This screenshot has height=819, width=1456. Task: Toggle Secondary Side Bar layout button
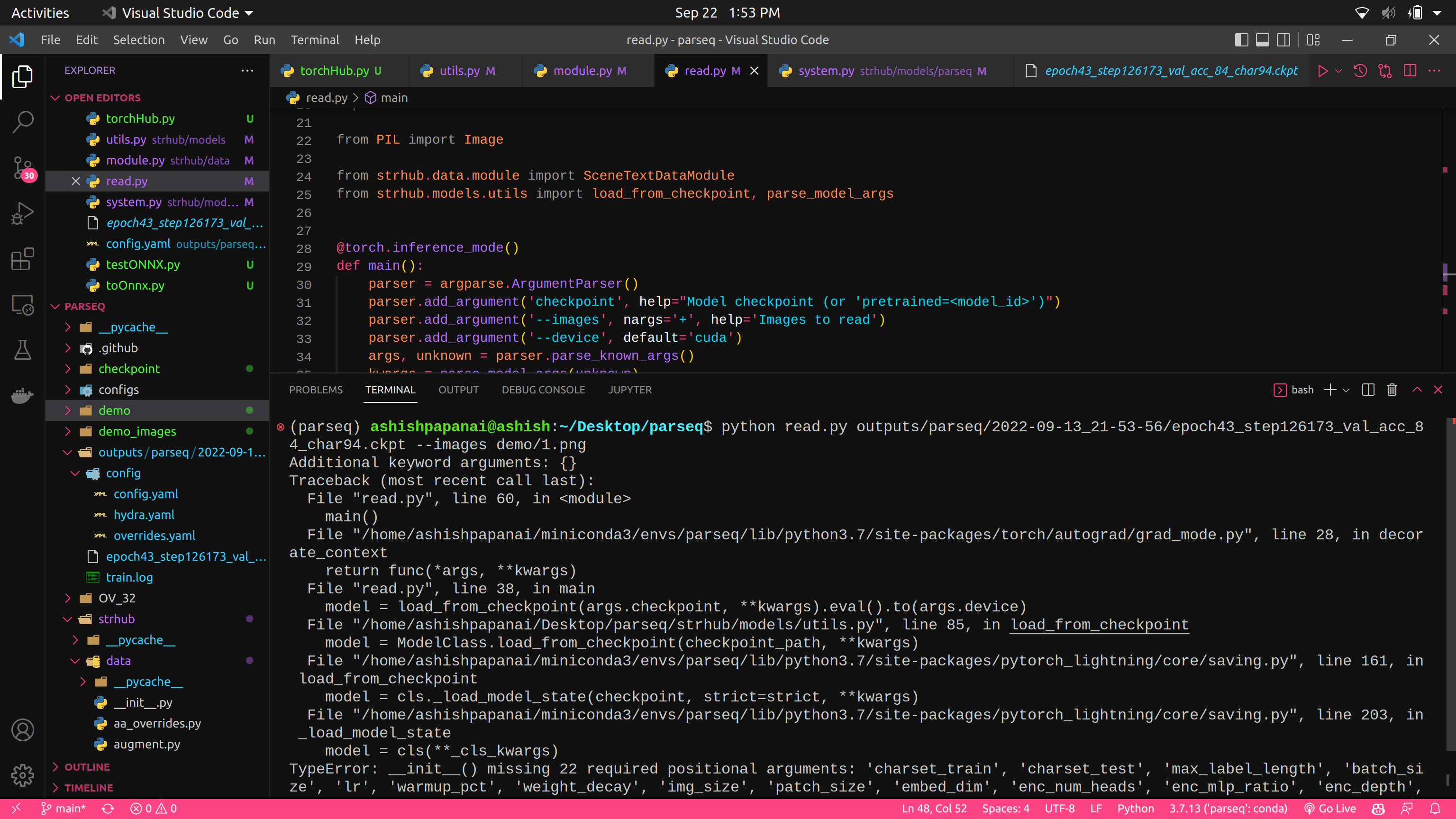pyautogui.click(x=1283, y=40)
